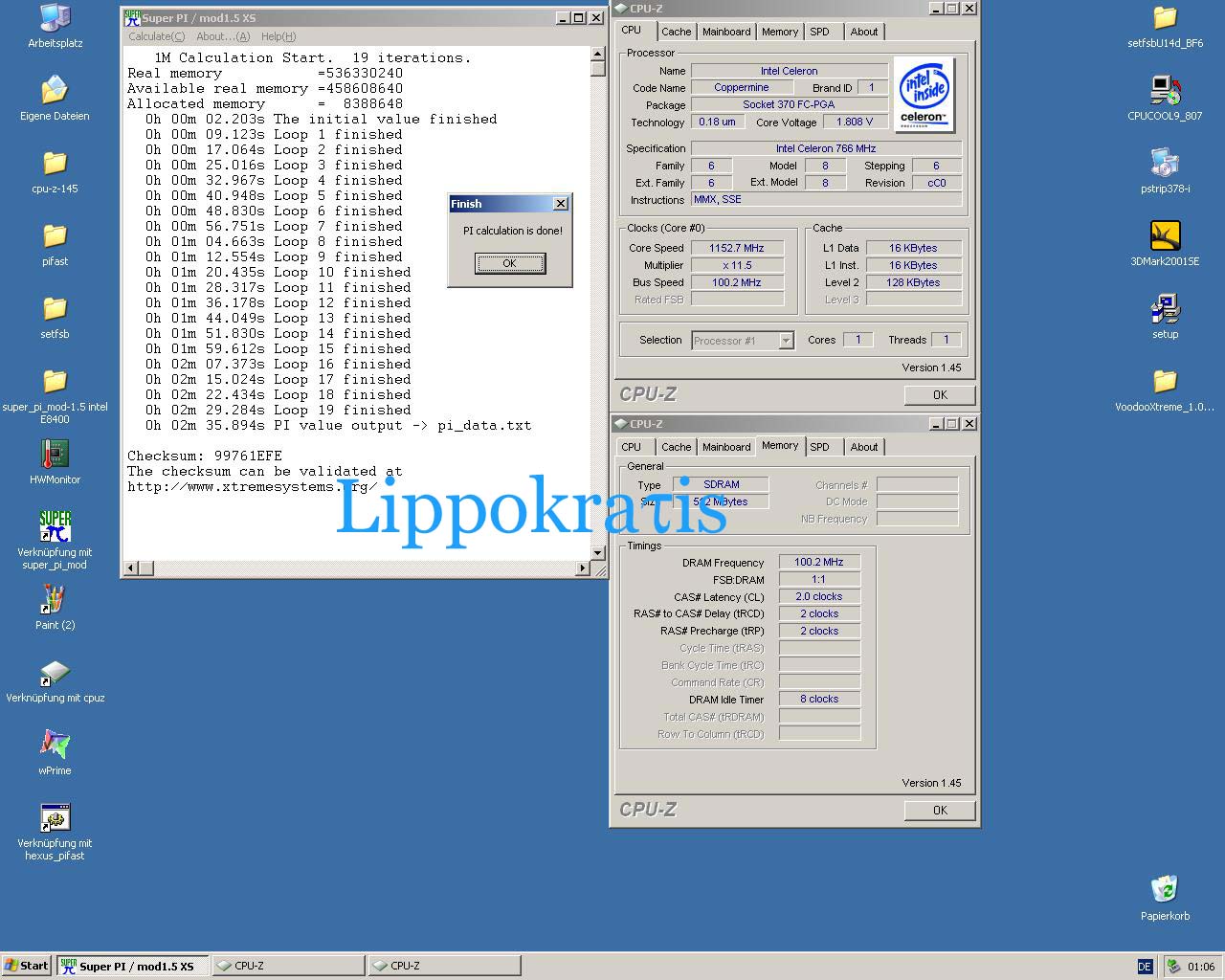Image resolution: width=1225 pixels, height=980 pixels.
Task: Click the Checksum: 99761EFE line
Action: click(x=205, y=456)
